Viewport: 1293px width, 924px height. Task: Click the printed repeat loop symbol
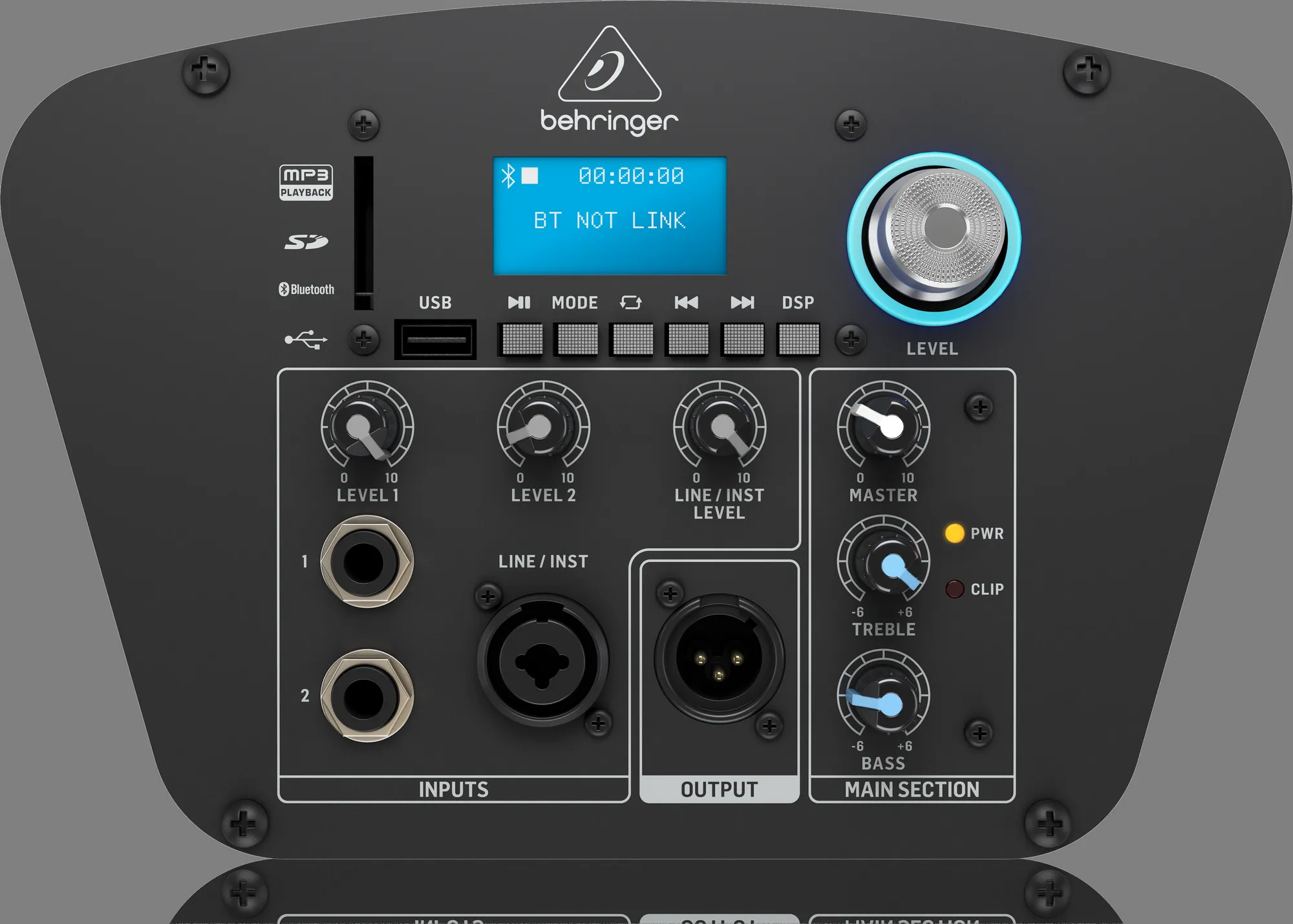631,303
